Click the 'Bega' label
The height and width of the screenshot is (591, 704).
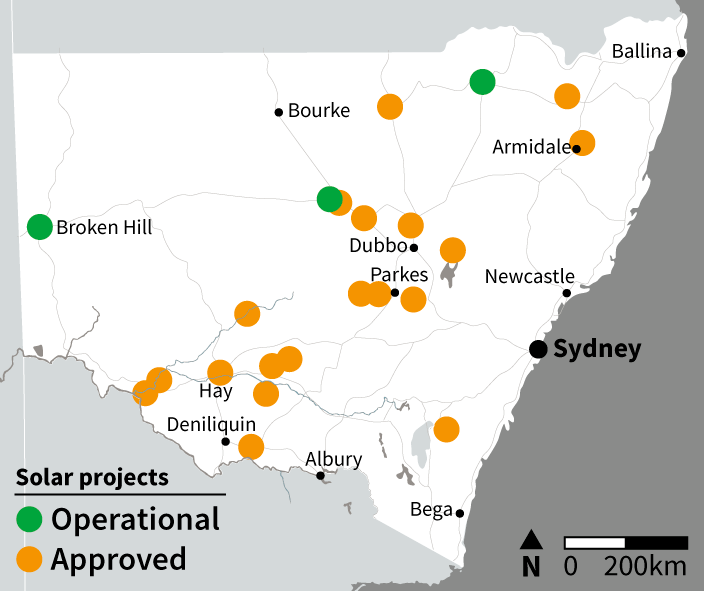click(x=431, y=510)
